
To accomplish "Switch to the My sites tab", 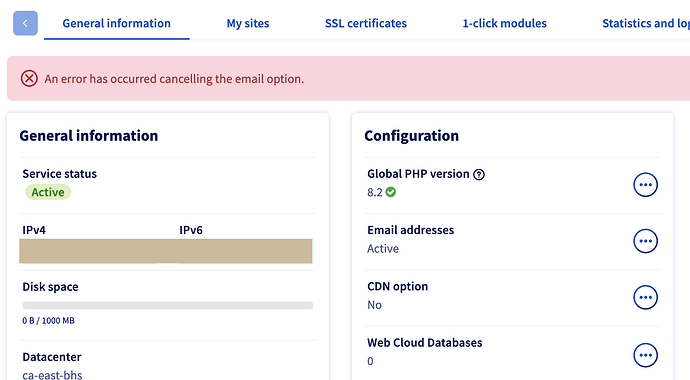I will (x=248, y=23).
